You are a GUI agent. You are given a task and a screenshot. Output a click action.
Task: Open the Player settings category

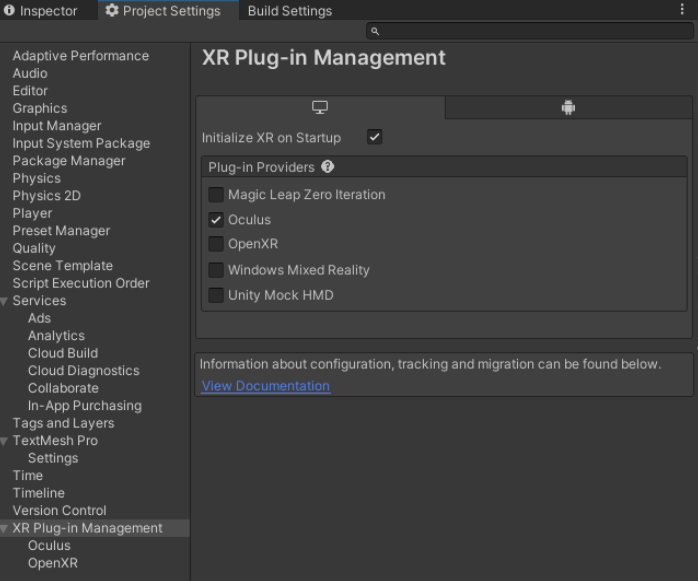[x=32, y=213]
